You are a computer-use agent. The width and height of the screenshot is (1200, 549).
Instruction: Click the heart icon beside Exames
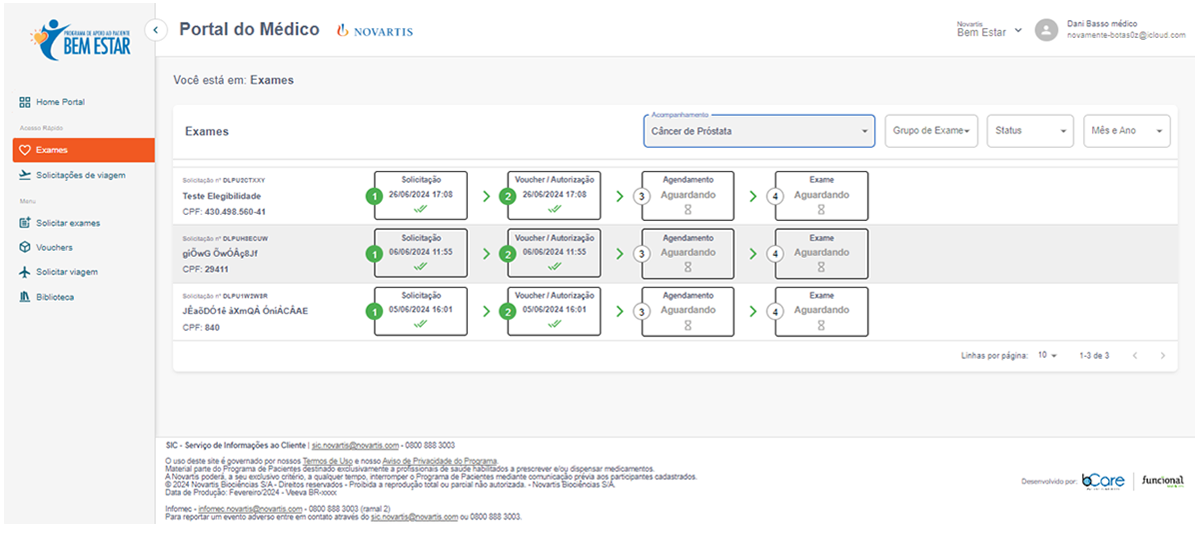click(x=25, y=150)
